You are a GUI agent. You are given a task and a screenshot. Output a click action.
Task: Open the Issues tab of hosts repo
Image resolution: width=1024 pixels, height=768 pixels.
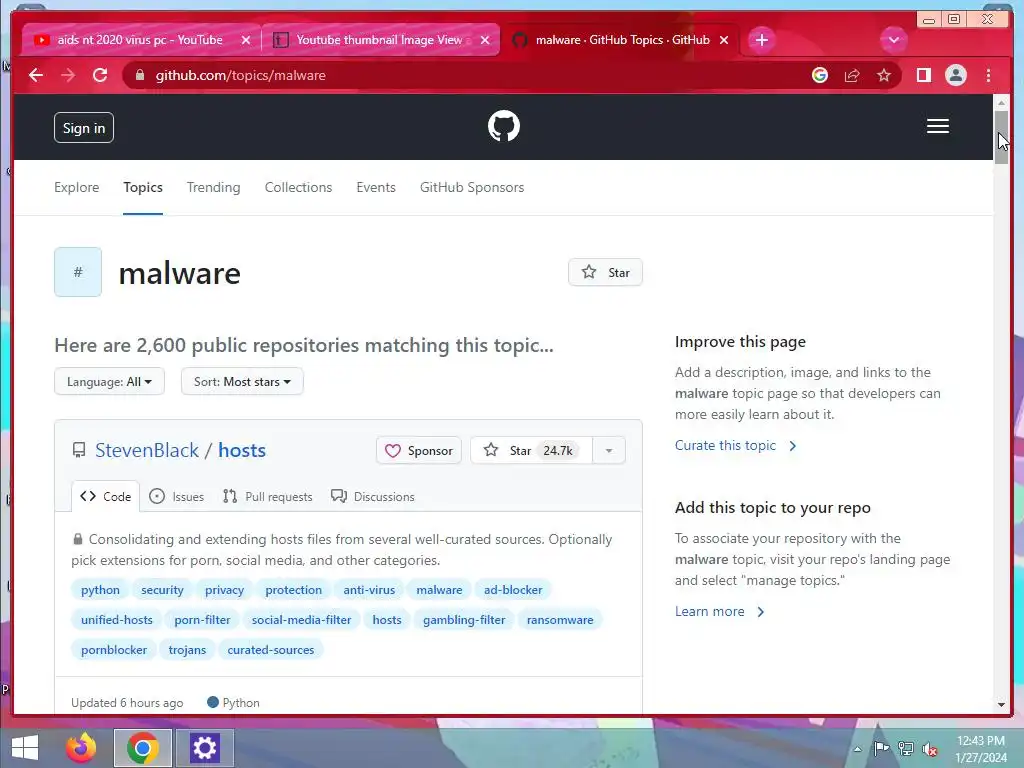176,496
